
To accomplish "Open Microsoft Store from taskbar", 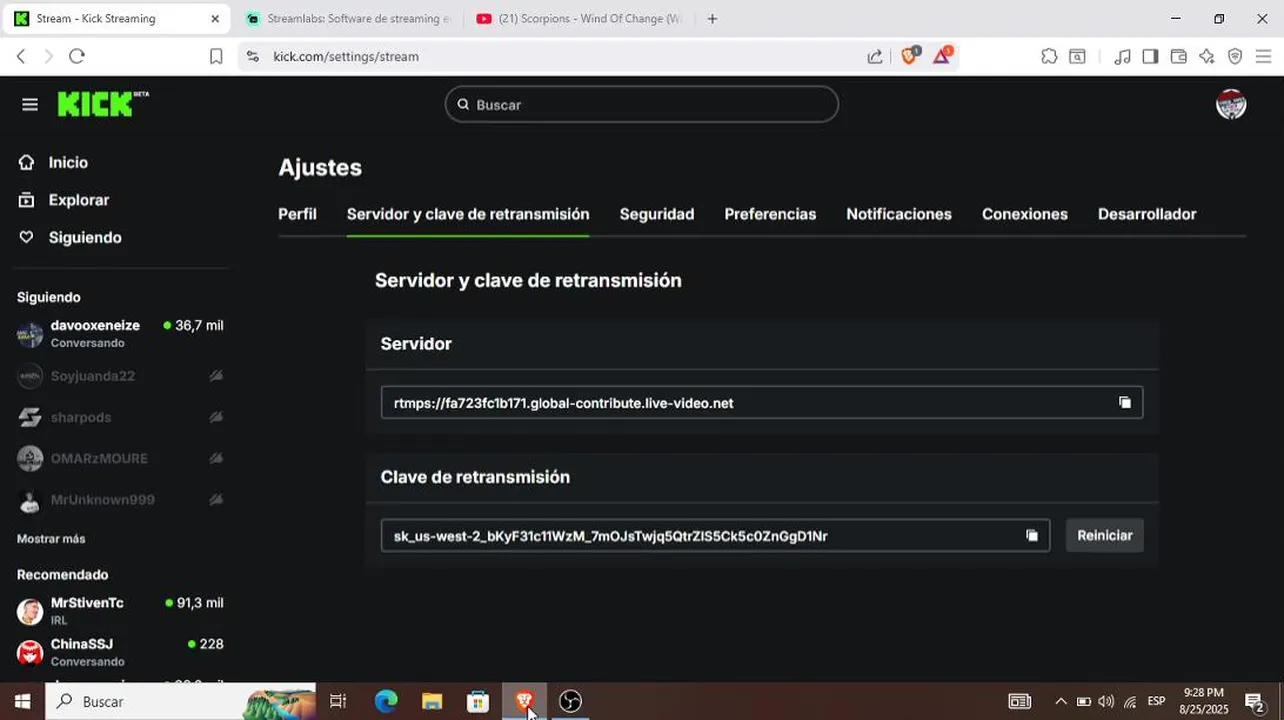I will (478, 702).
